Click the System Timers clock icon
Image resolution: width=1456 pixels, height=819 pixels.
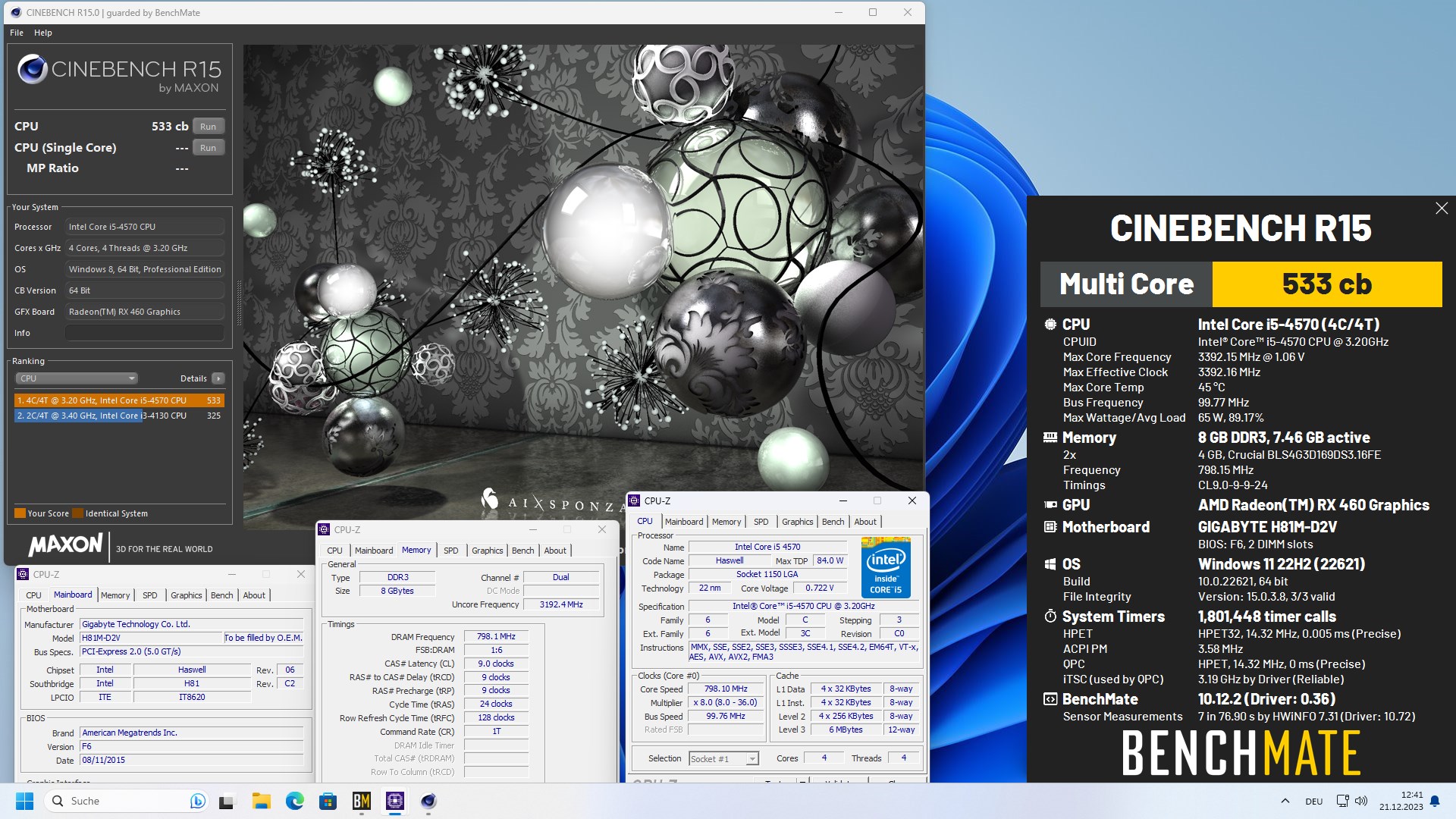[x=1050, y=617]
